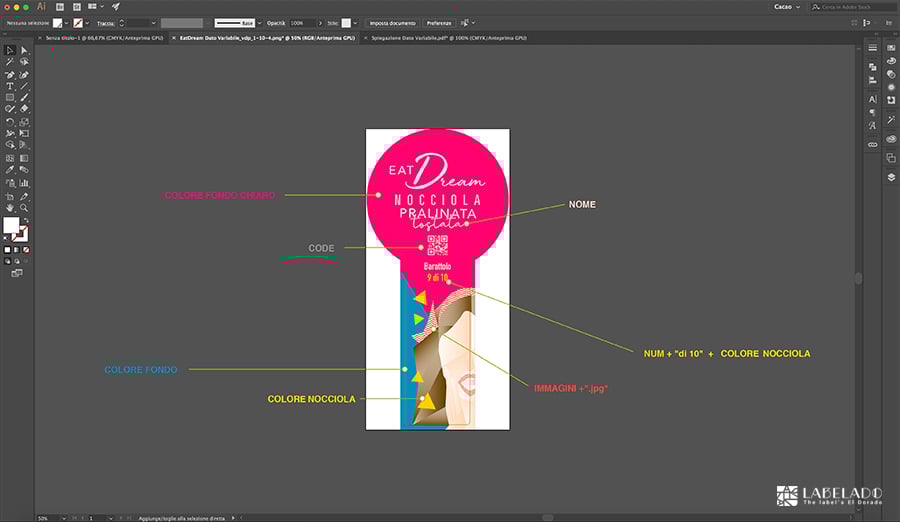Screen dimensions: 900x522
Task: Set paint mode to None
Action: click(26, 250)
